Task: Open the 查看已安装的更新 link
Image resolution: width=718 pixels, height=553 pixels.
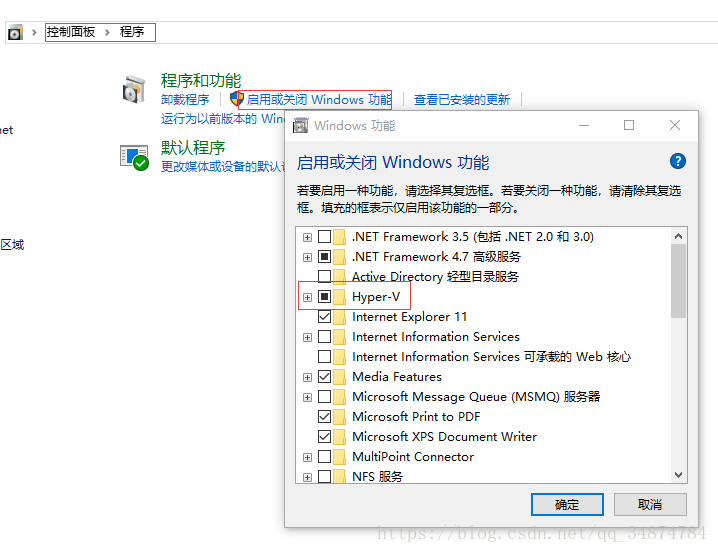Action: [x=462, y=99]
